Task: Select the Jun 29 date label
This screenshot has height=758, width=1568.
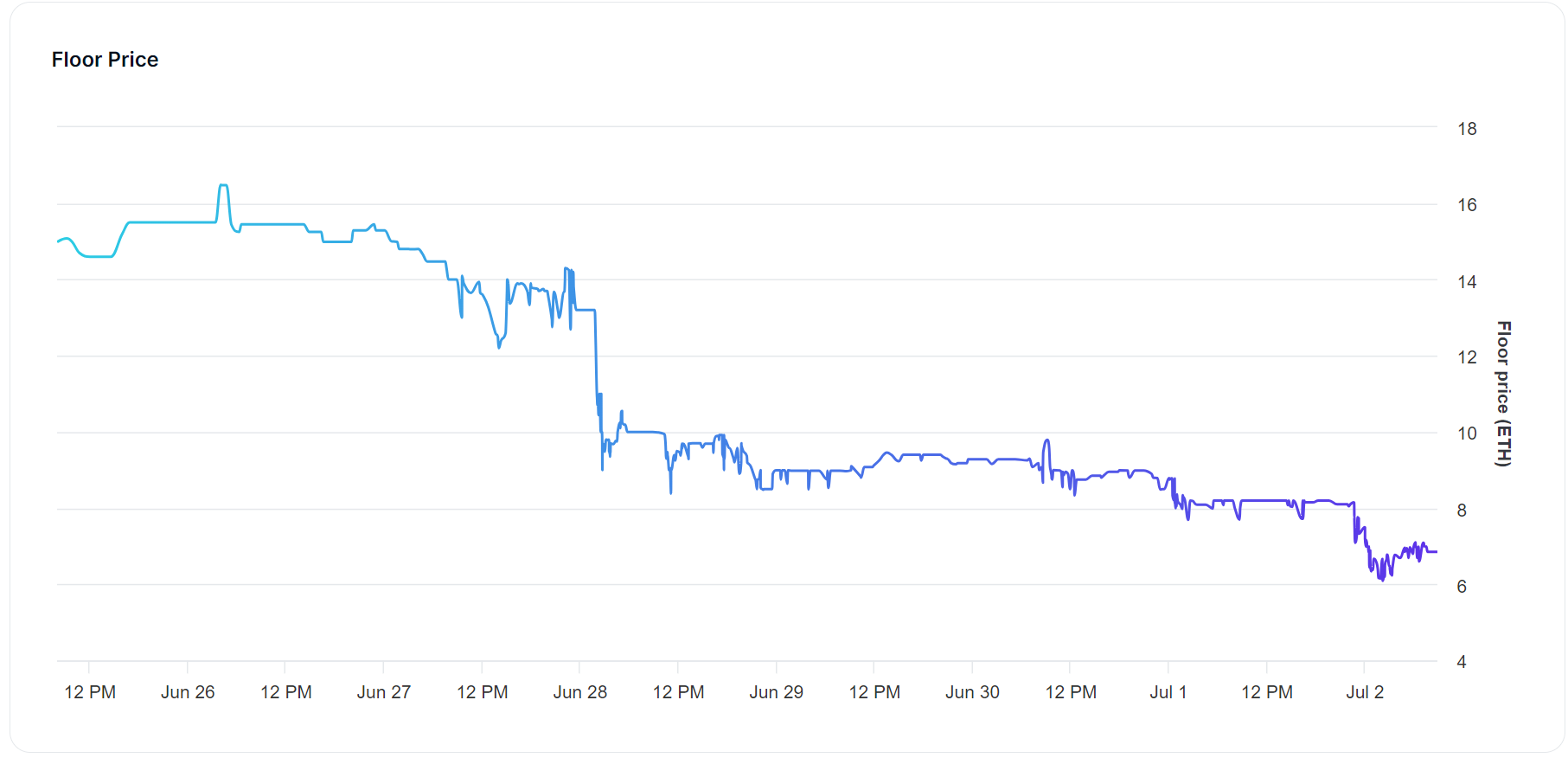Action: click(777, 692)
